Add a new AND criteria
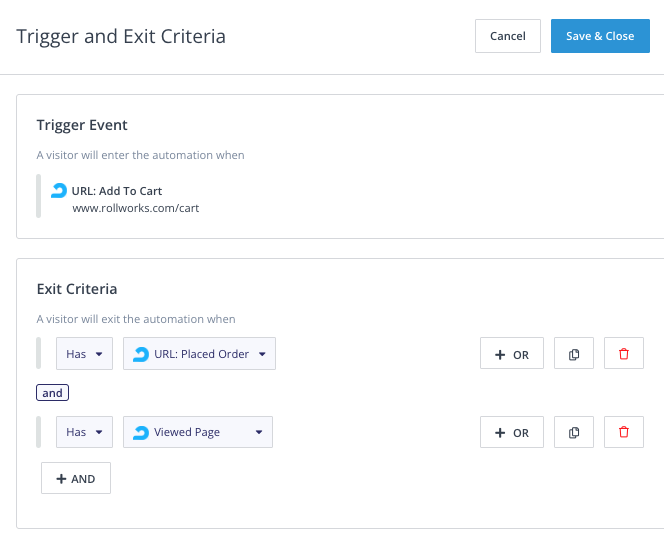 76,478
